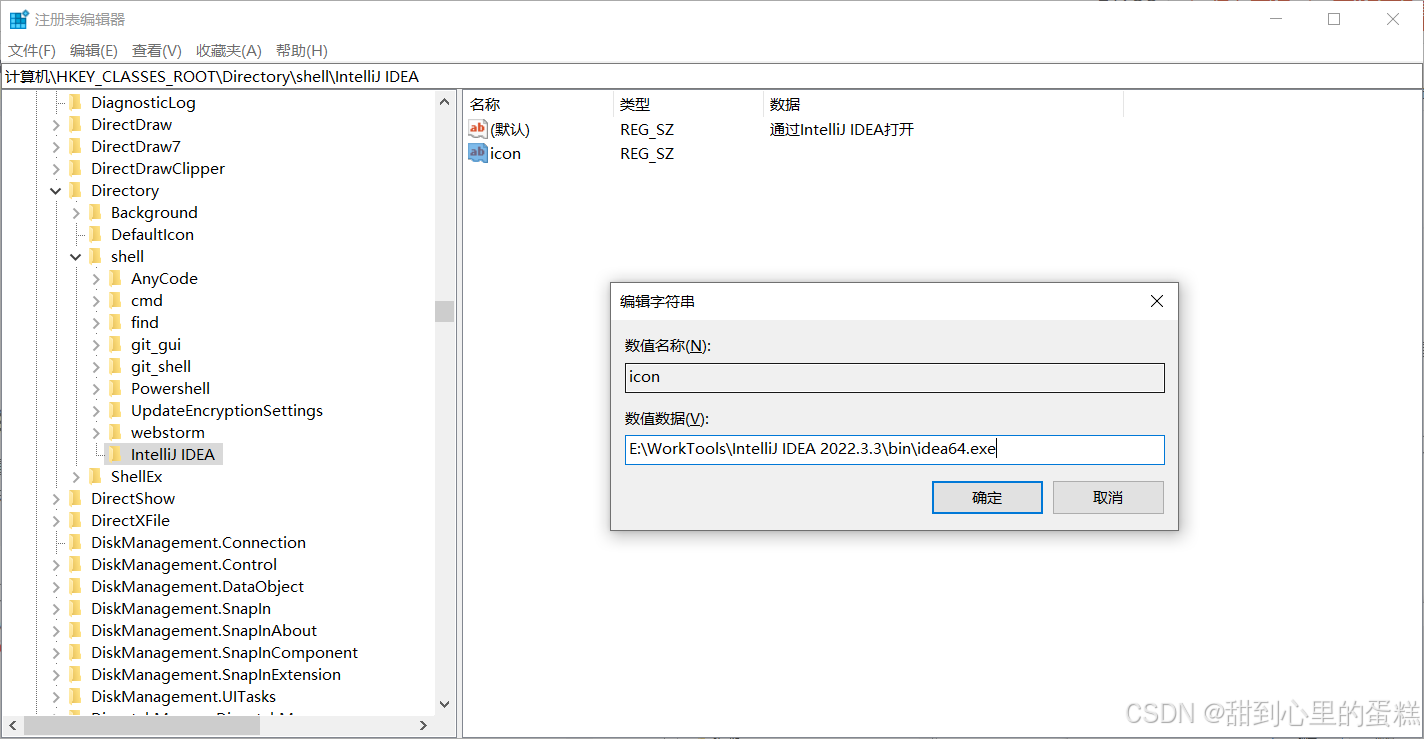Screen dimensions: 1424x739
Task: Click the folder icon of DiskManagement.DataObject
Action: pos(76,586)
